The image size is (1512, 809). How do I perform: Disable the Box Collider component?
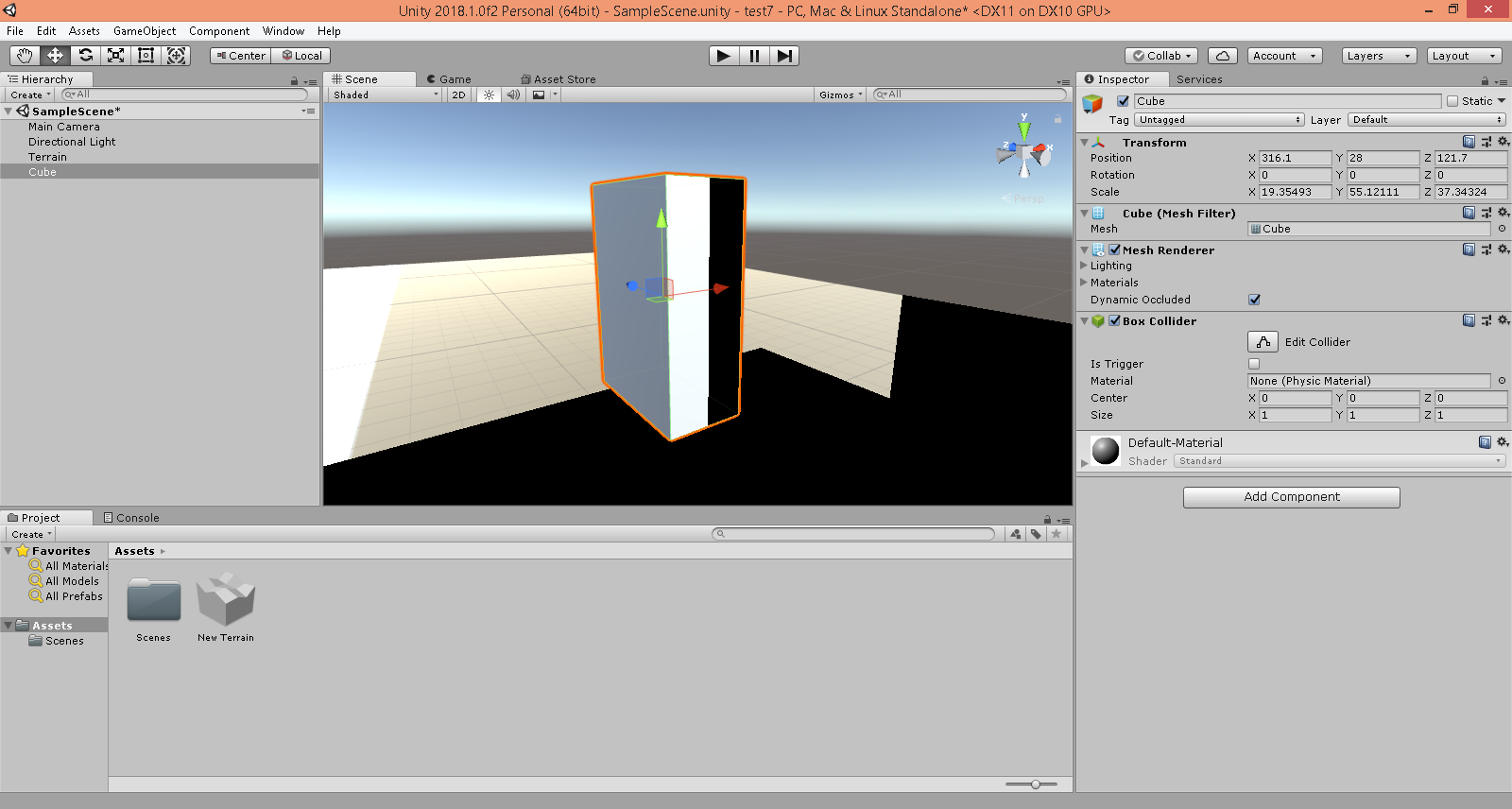(x=1114, y=320)
